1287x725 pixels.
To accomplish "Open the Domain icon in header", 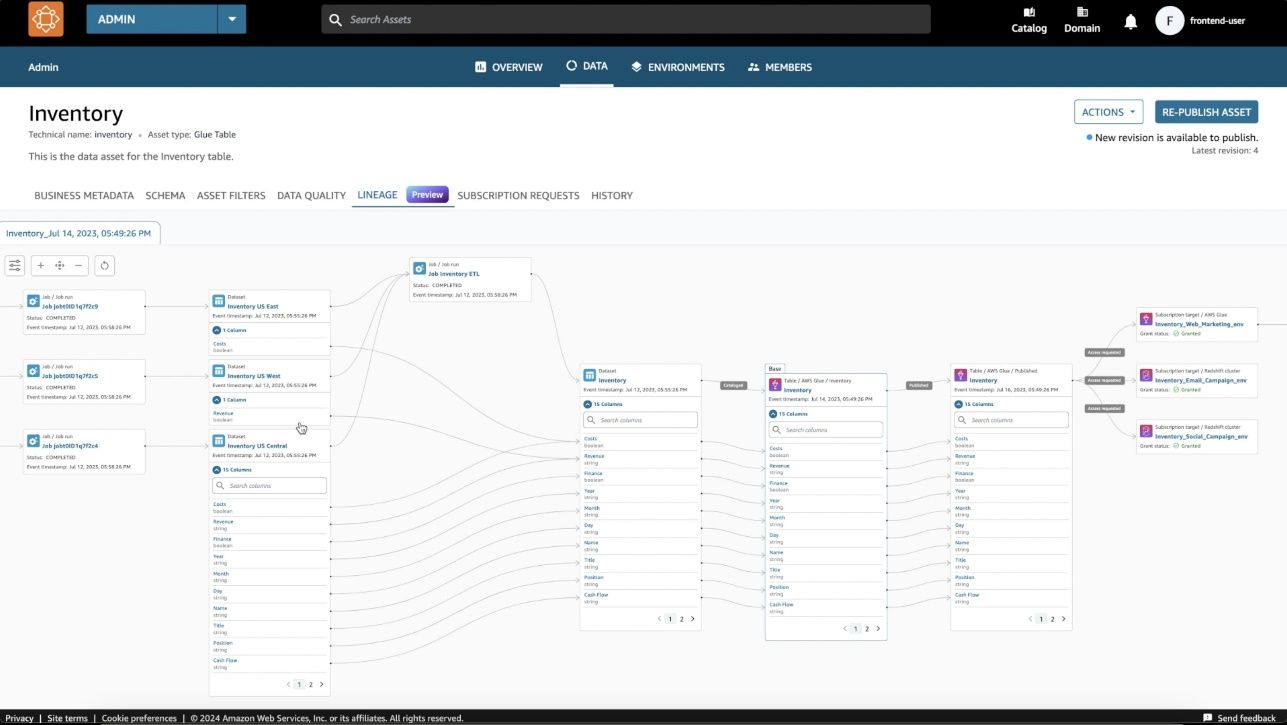I will click(1082, 13).
